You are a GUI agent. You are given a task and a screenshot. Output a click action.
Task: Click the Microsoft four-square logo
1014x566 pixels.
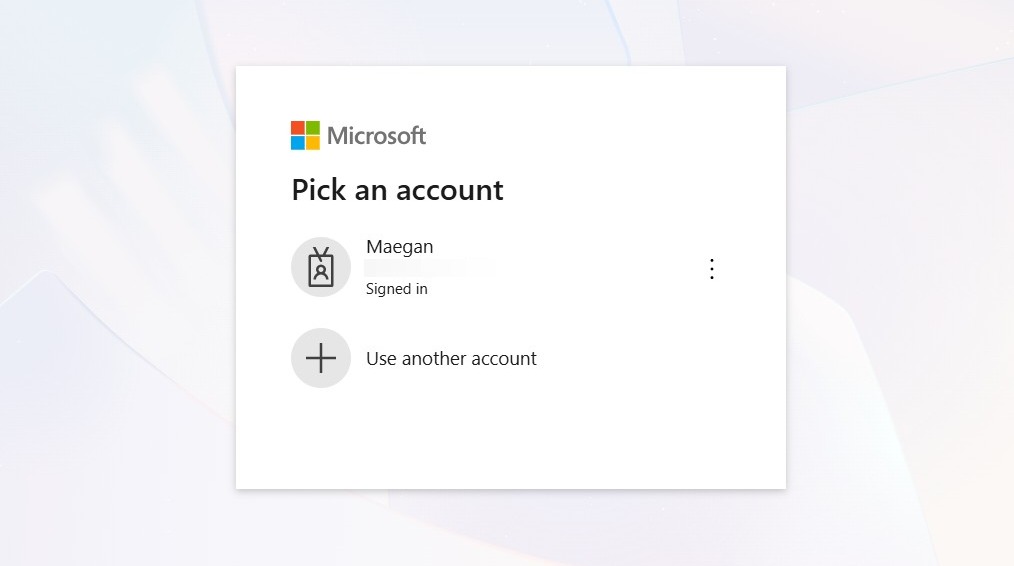[305, 135]
